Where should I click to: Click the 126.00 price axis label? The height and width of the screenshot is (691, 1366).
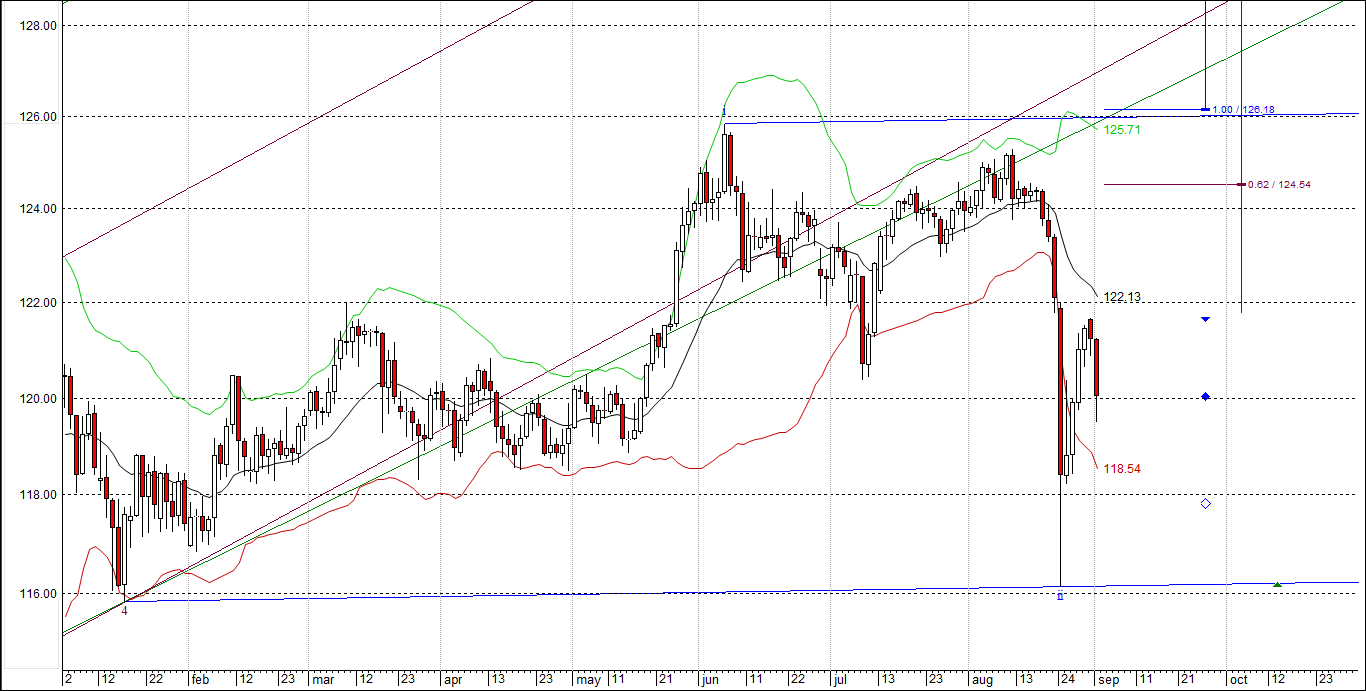tap(37, 116)
